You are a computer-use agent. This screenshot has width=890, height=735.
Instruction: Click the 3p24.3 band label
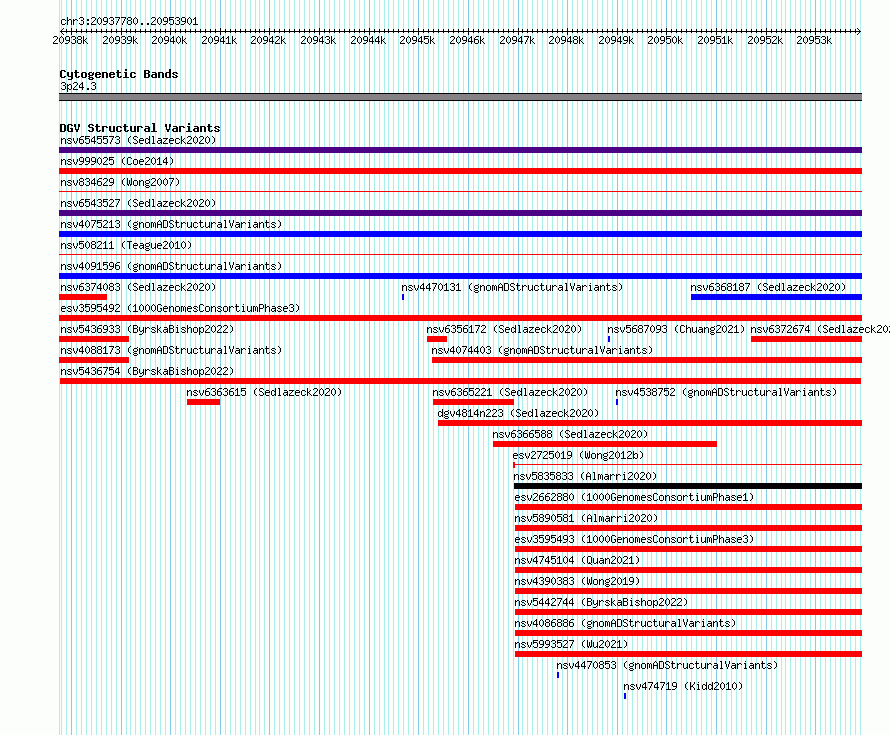coord(78,86)
